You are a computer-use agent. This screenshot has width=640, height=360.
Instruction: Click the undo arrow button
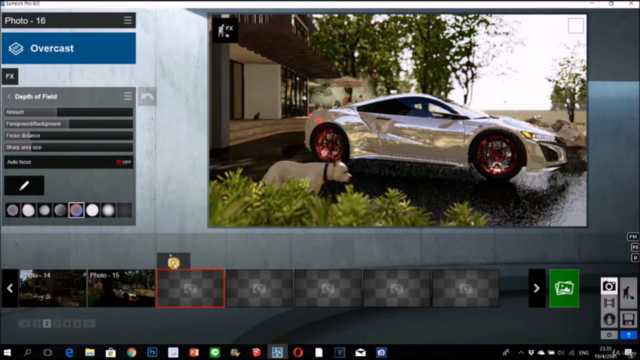[147, 97]
